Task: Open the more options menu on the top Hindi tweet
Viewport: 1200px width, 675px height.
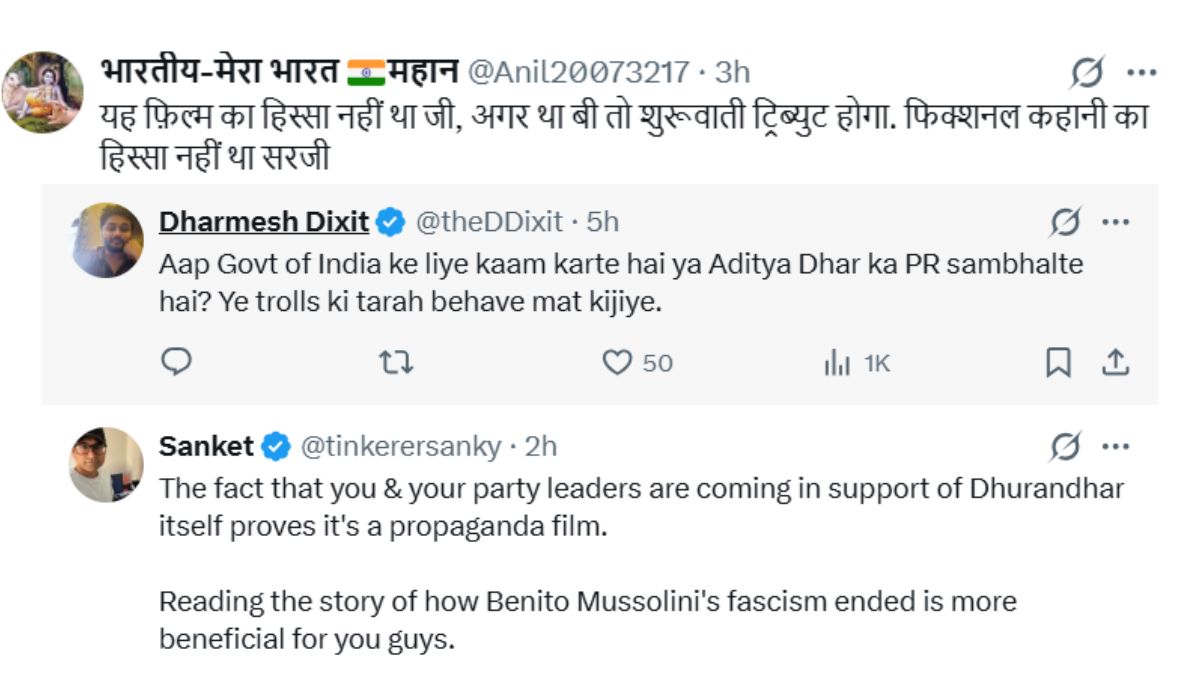Action: [1142, 72]
